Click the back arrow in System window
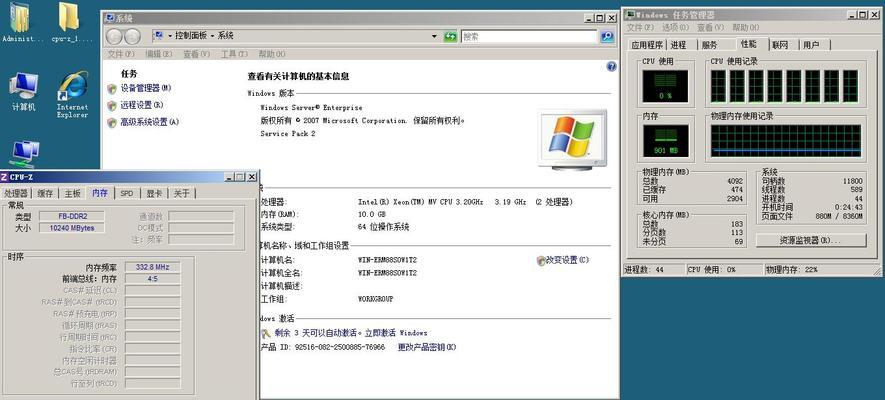This screenshot has height=400, width=885. click(115, 37)
